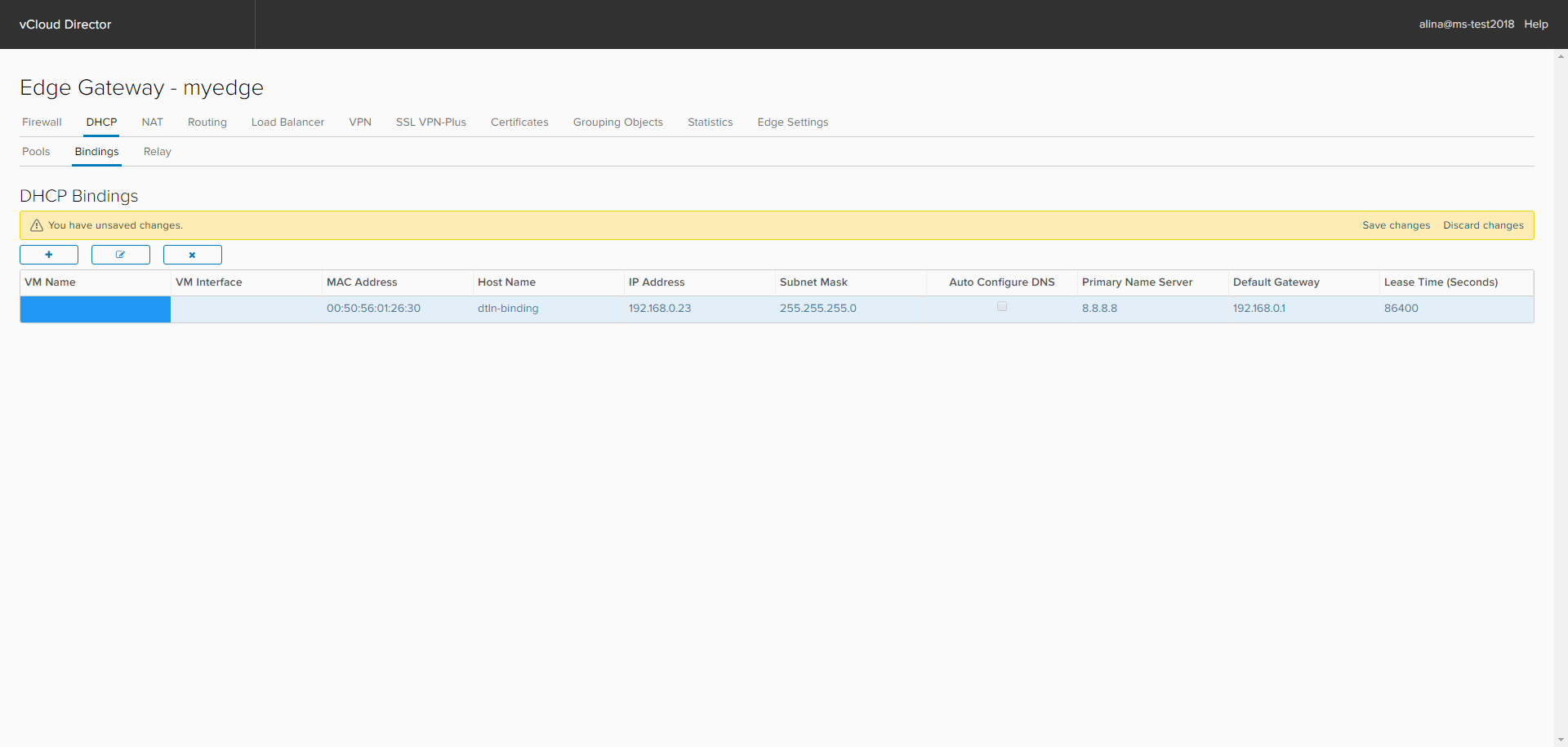Sort by the IP Address column header
The image size is (1568, 747).
point(657,282)
